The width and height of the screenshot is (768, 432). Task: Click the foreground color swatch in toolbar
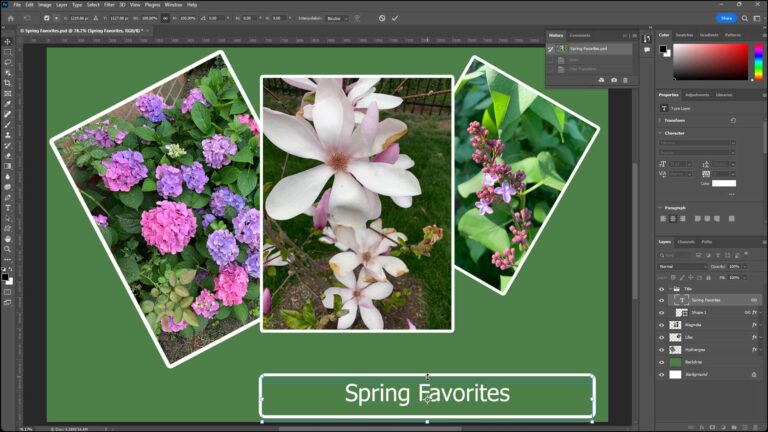(5, 278)
